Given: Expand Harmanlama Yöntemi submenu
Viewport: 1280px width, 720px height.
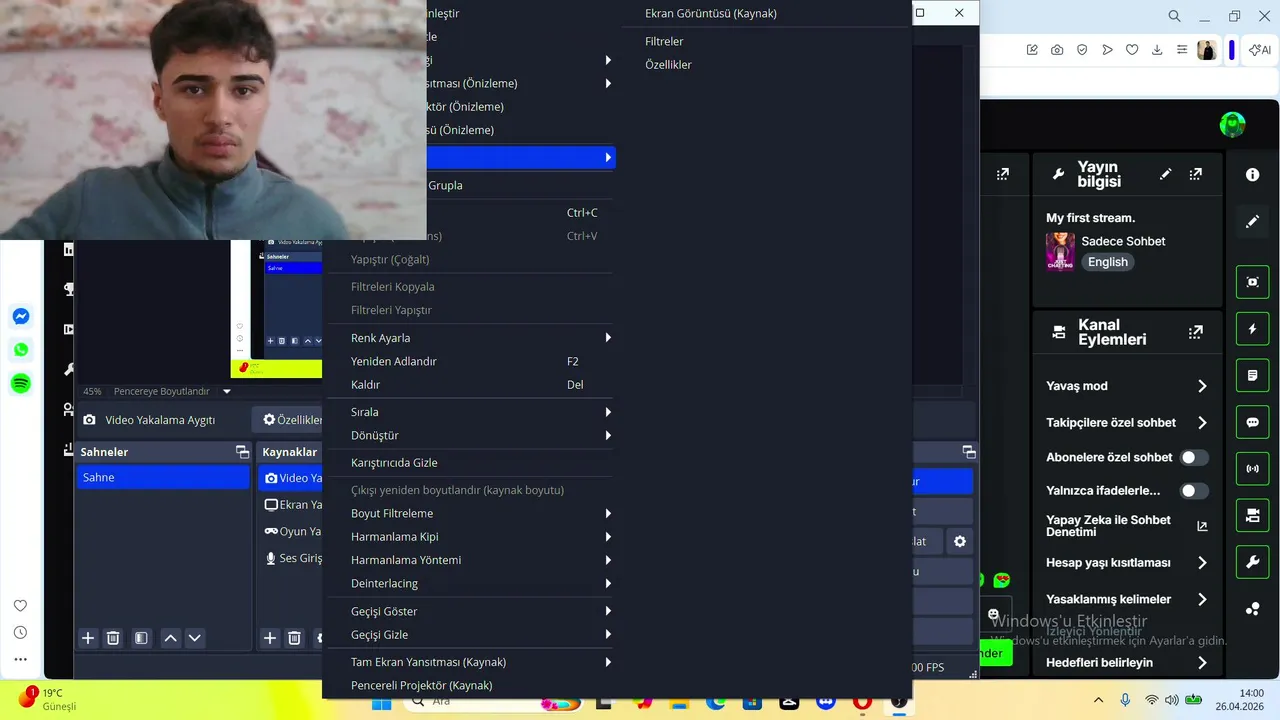Looking at the screenshot, I should coord(470,560).
